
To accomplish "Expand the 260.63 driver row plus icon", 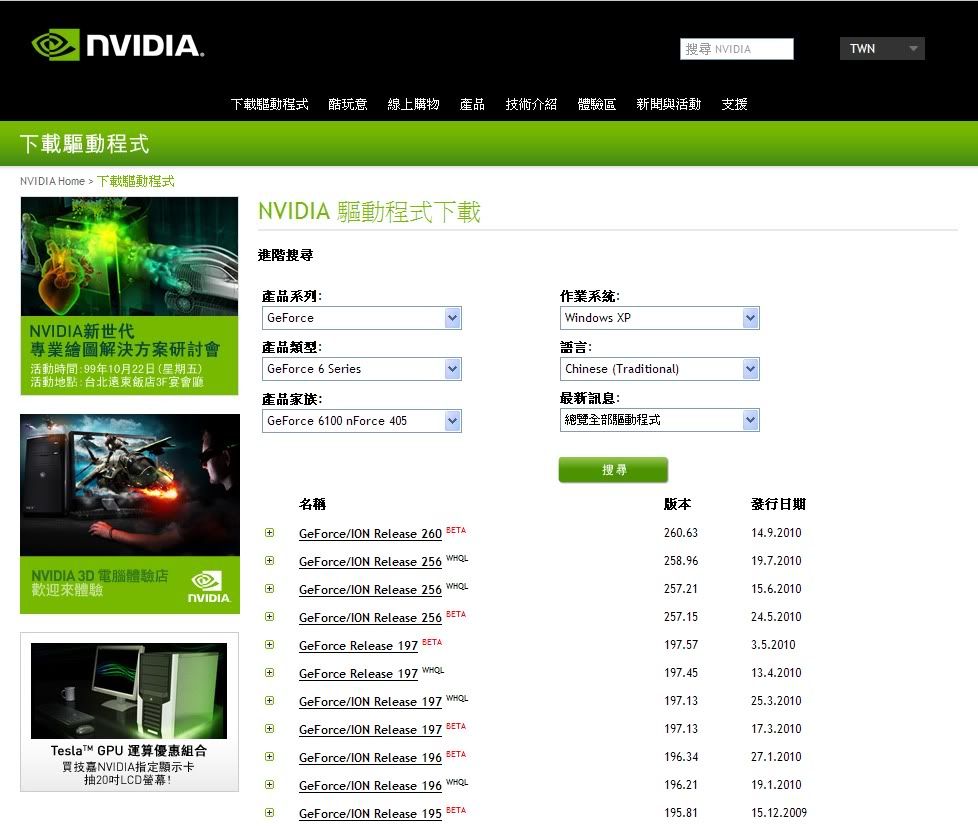I will click(x=269, y=533).
